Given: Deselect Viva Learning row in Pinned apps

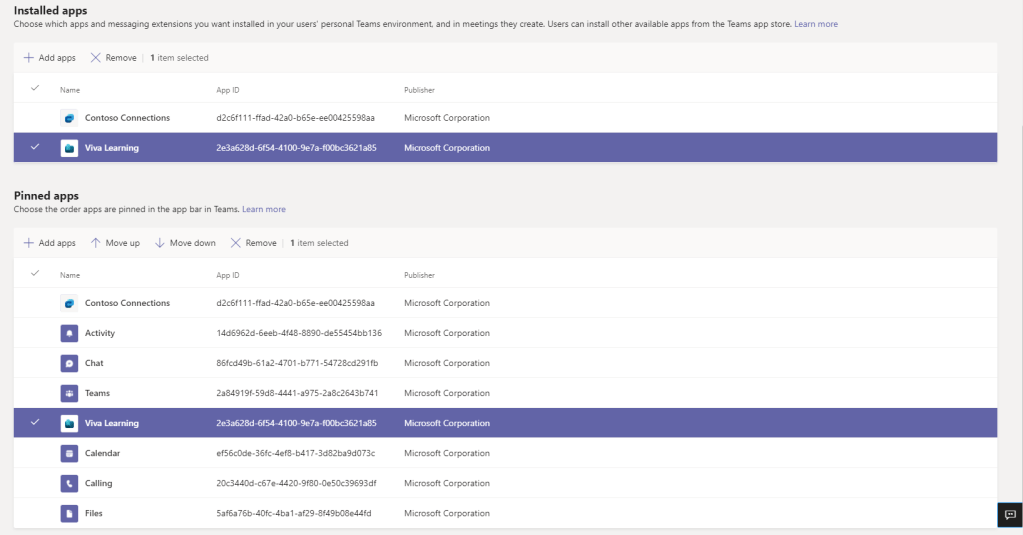Looking at the screenshot, I should [x=35, y=423].
